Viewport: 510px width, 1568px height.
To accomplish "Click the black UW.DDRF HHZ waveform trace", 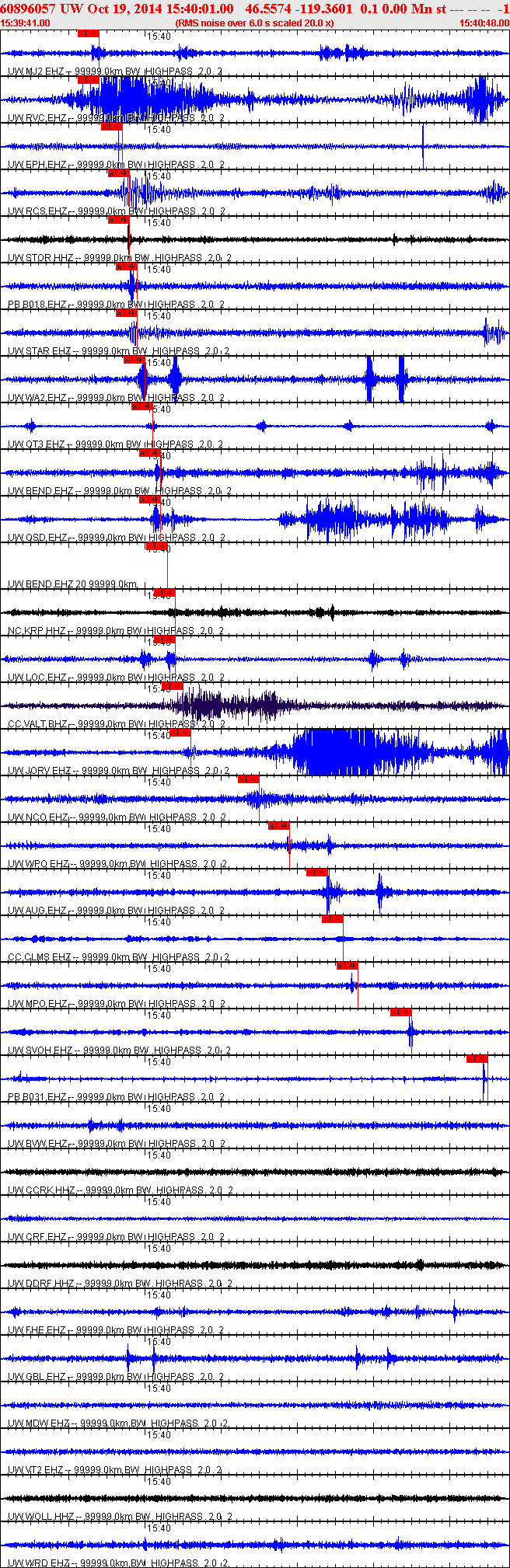I will pyautogui.click(x=255, y=1265).
